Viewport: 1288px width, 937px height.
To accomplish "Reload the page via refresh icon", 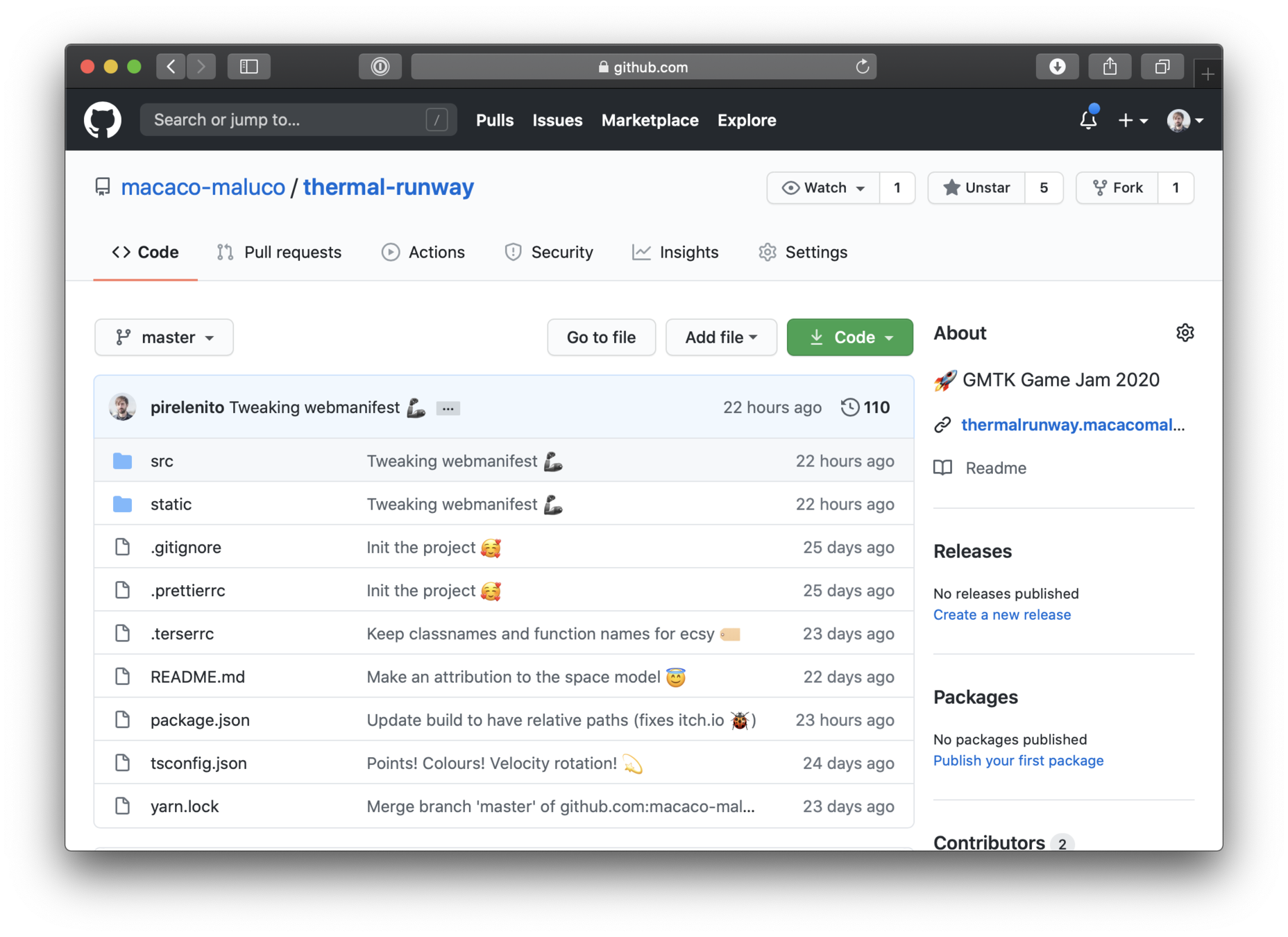I will [x=862, y=67].
